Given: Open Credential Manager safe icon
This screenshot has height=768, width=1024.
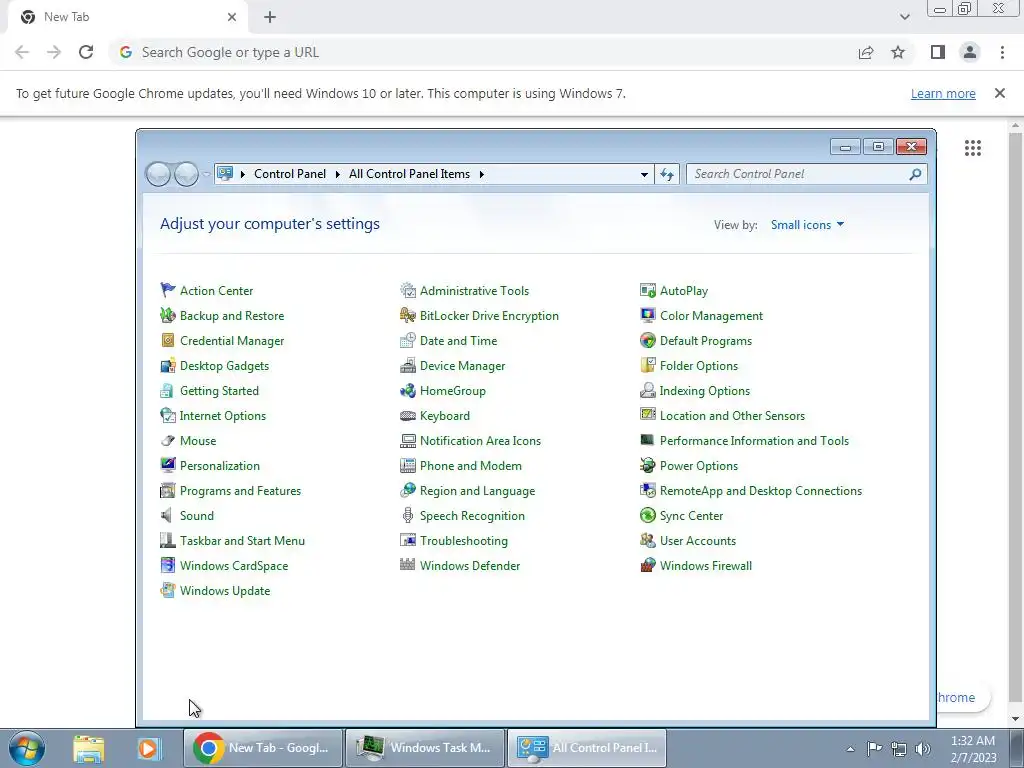Looking at the screenshot, I should 168,340.
